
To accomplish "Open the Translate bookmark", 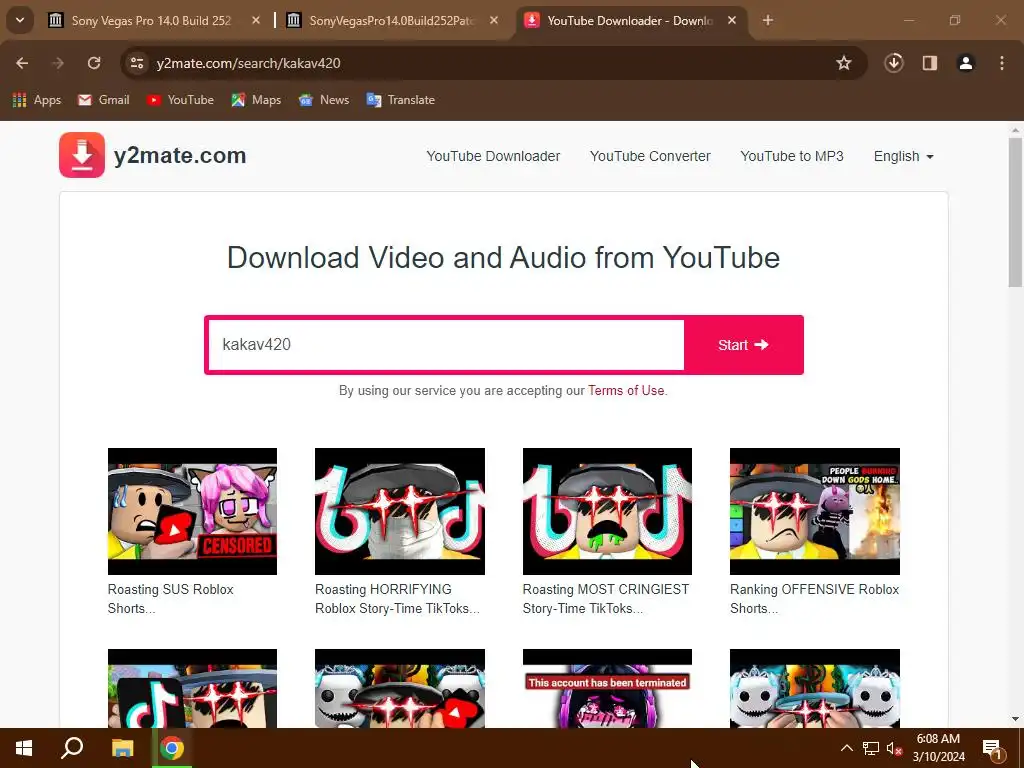I will (401, 100).
